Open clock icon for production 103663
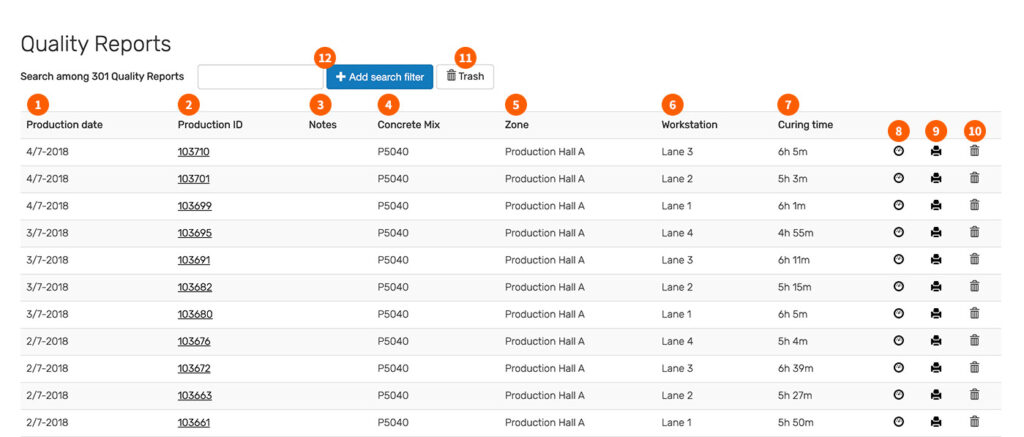The width and height of the screenshot is (1024, 437). (899, 395)
